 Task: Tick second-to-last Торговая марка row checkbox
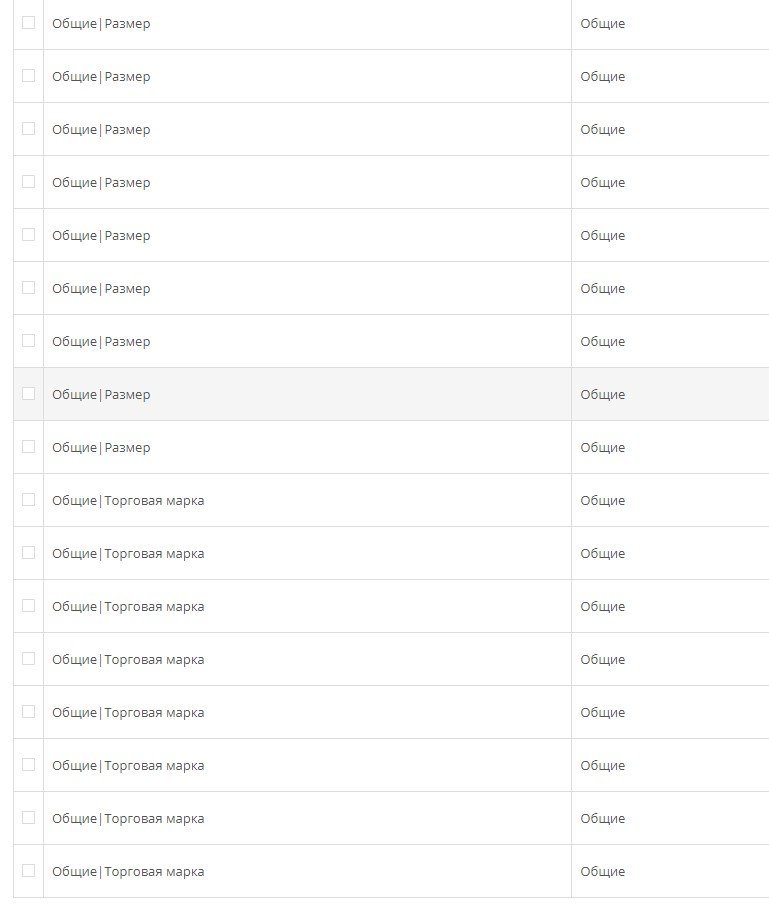28,818
